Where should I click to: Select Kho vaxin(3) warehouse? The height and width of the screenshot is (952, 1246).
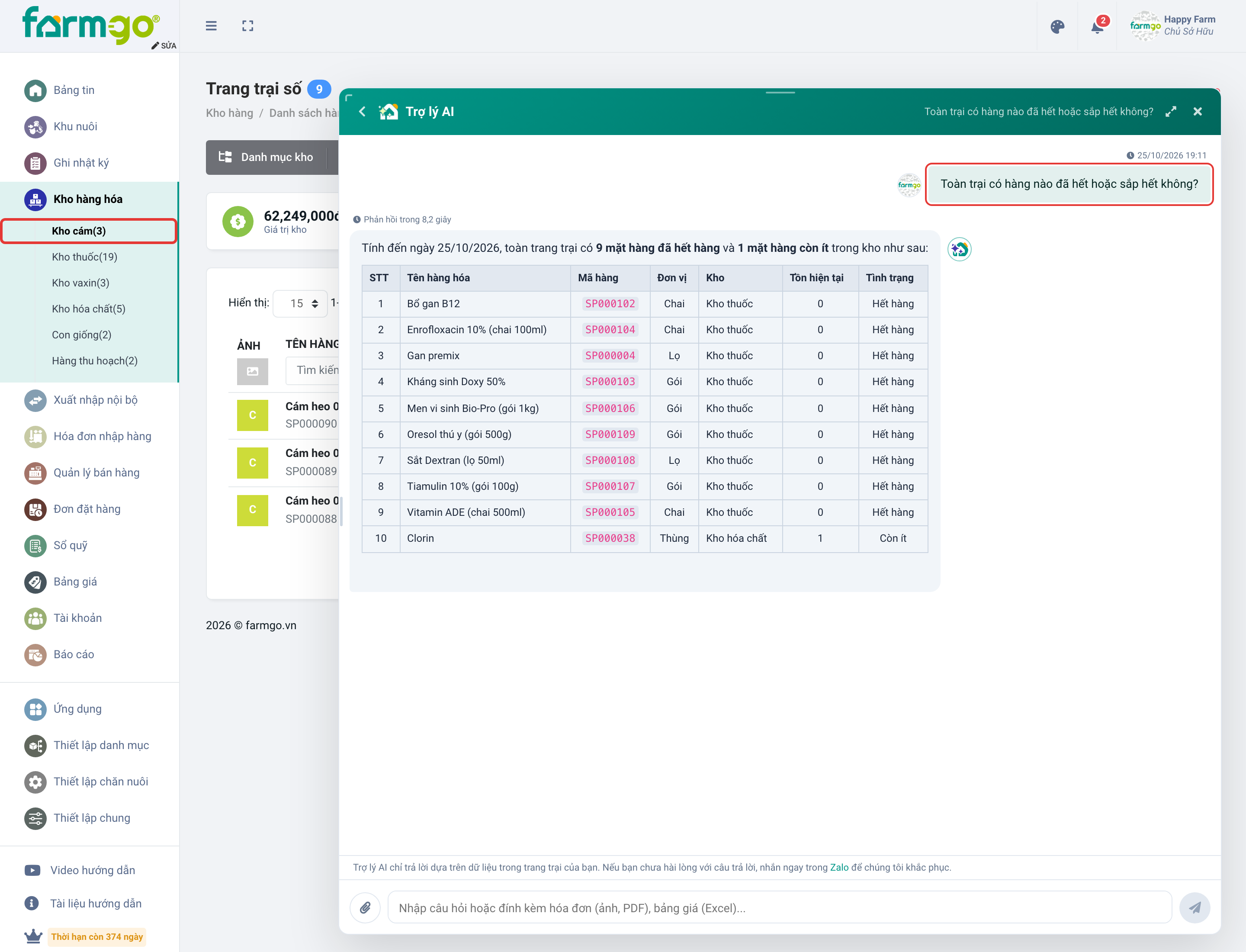tap(80, 283)
